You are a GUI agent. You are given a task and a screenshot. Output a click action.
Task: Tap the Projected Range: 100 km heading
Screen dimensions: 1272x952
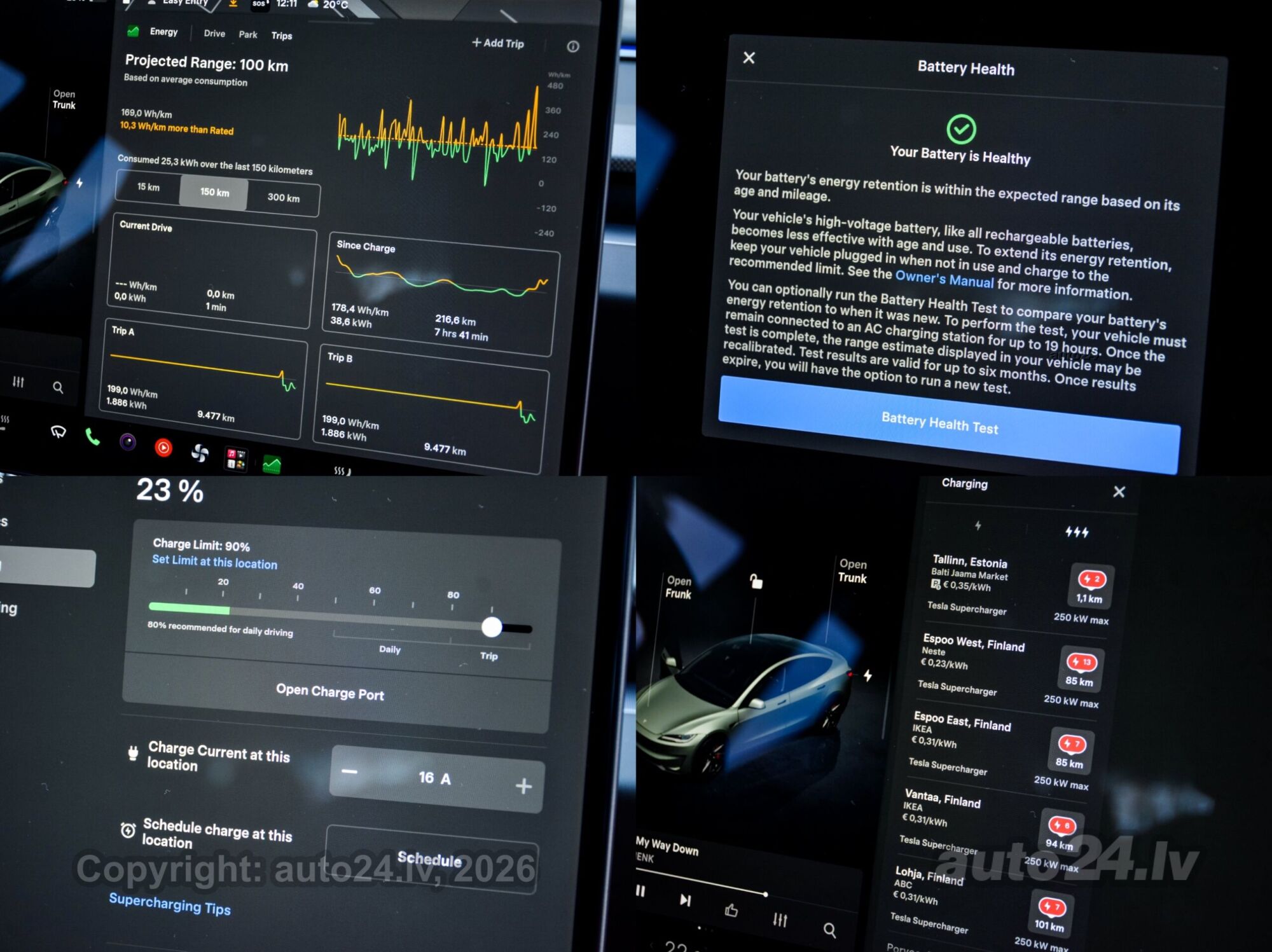tap(207, 63)
